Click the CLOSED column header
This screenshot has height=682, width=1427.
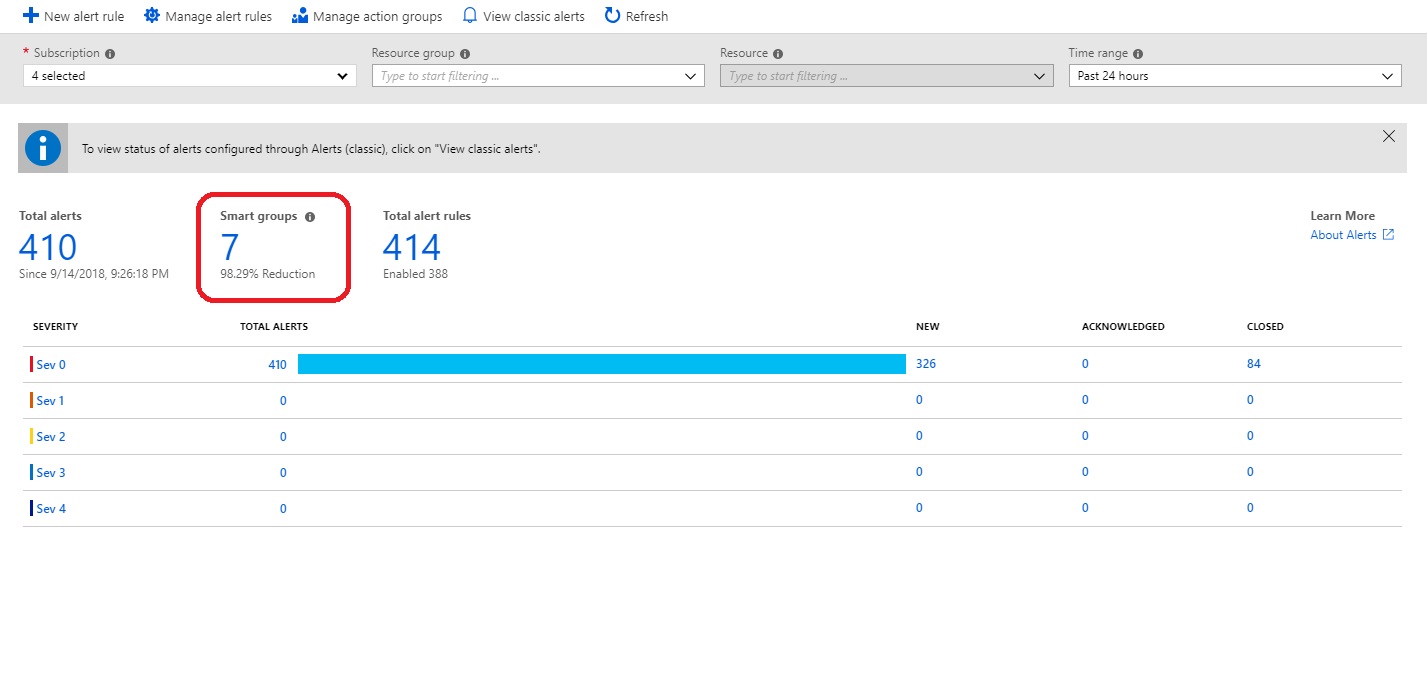click(1265, 327)
